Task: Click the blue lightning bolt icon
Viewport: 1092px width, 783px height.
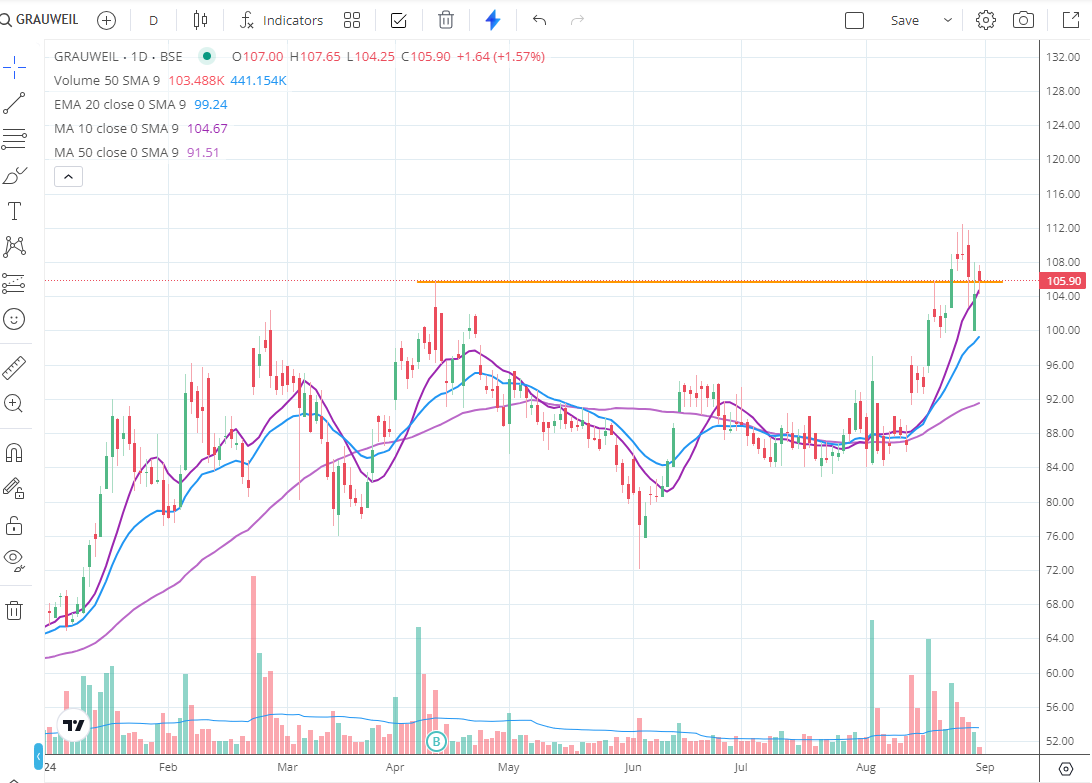Action: click(493, 20)
